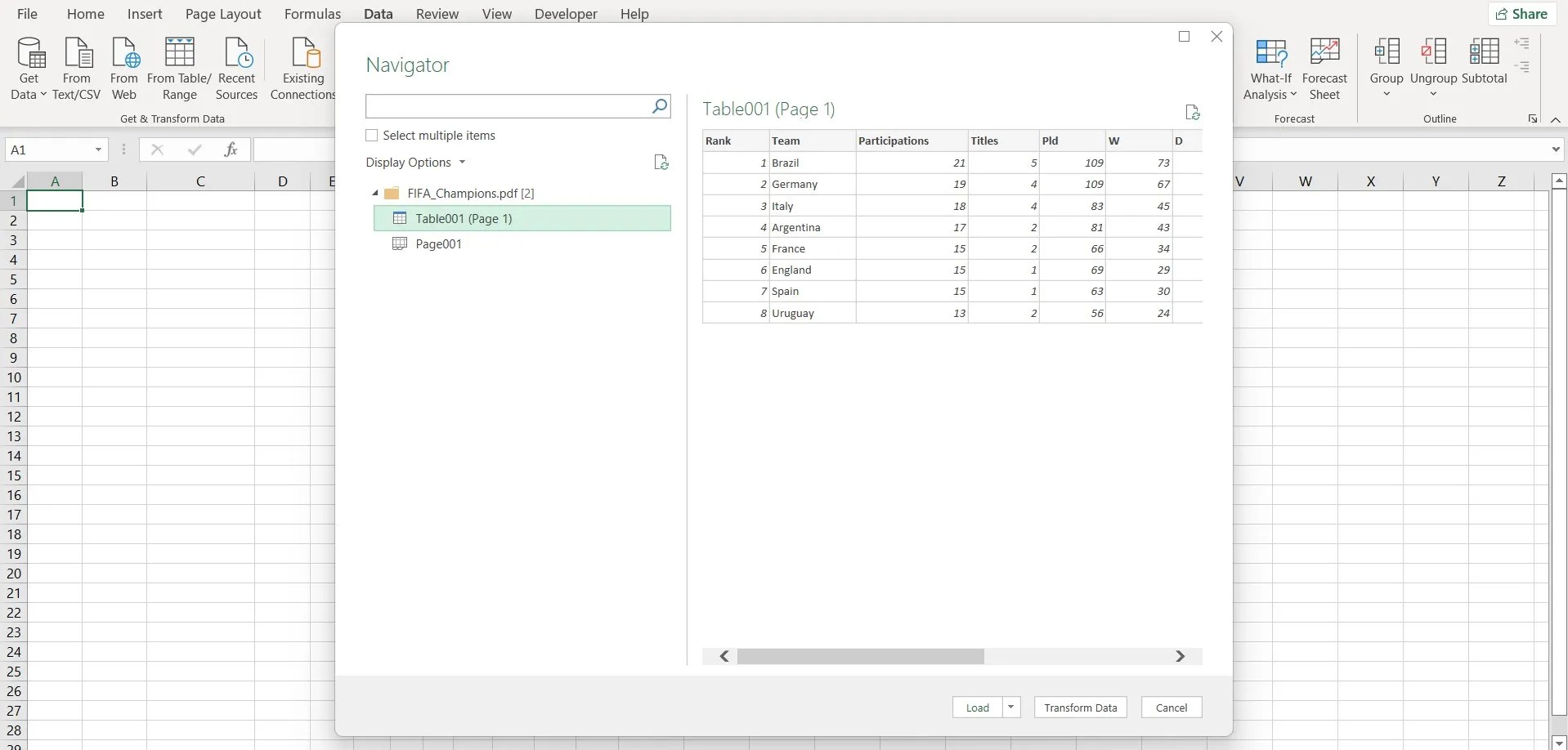Open the Load button dropdown arrow
The height and width of the screenshot is (750, 1568).
coord(1011,708)
